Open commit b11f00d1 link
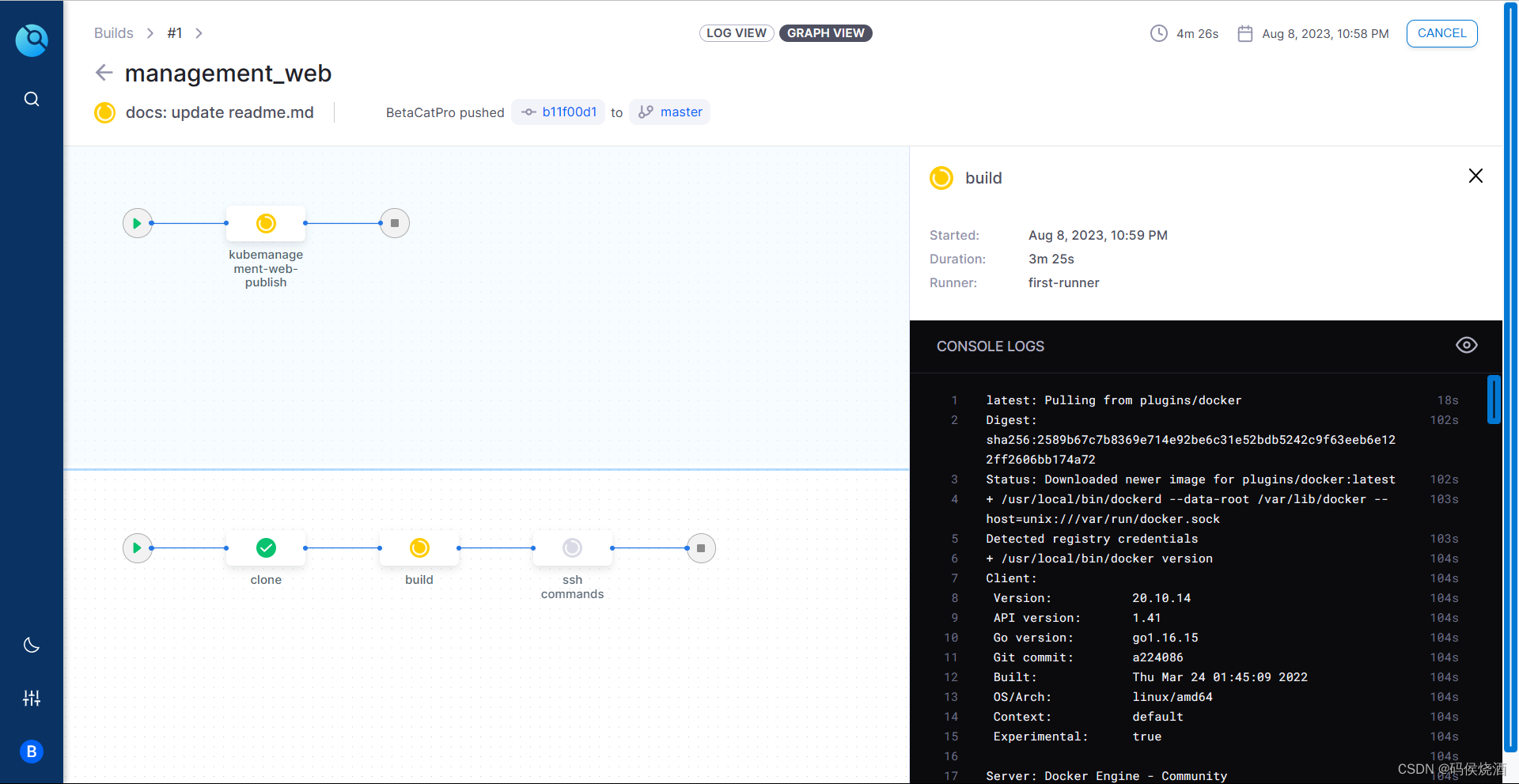1519x784 pixels. pos(559,112)
